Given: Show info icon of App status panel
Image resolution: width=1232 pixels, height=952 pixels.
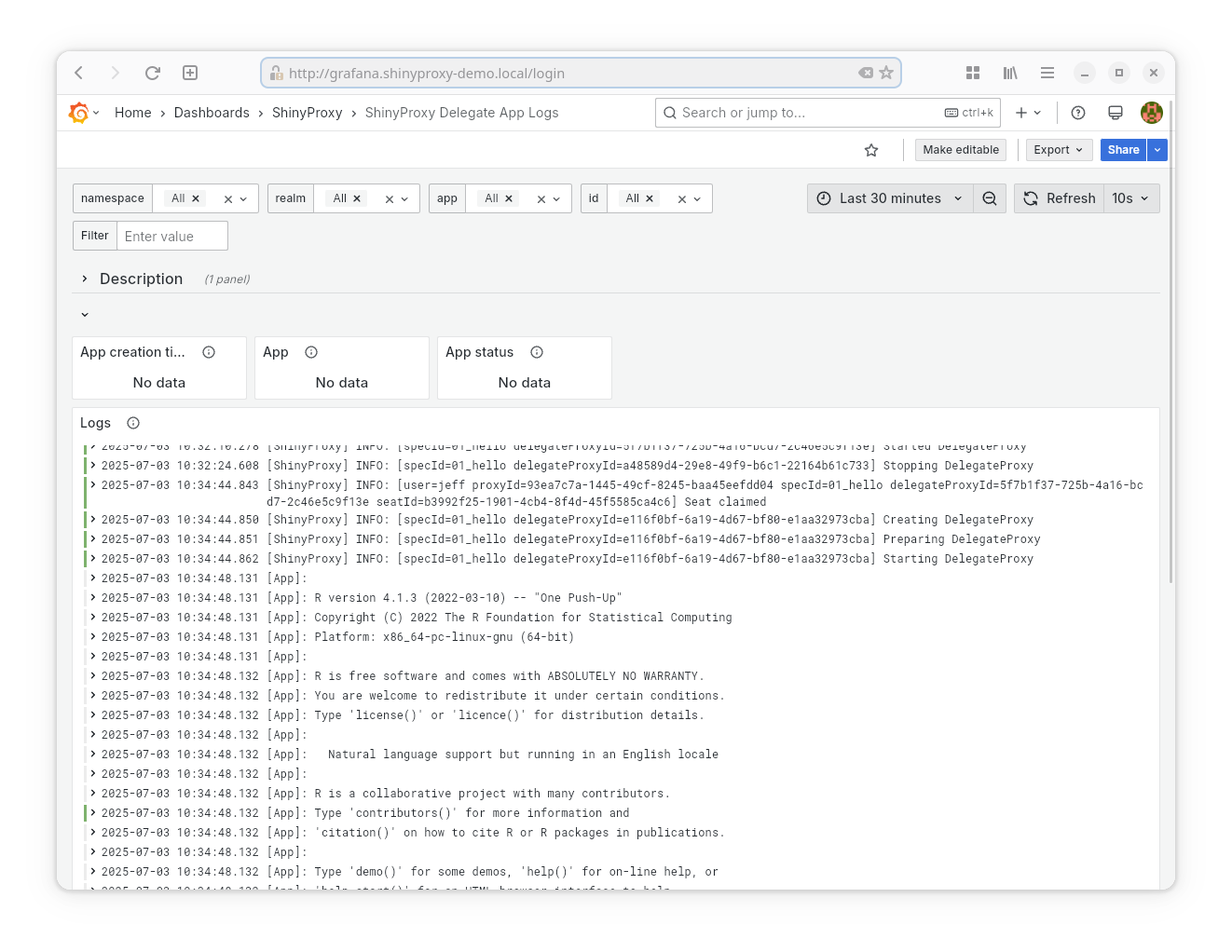Looking at the screenshot, I should coord(537,352).
